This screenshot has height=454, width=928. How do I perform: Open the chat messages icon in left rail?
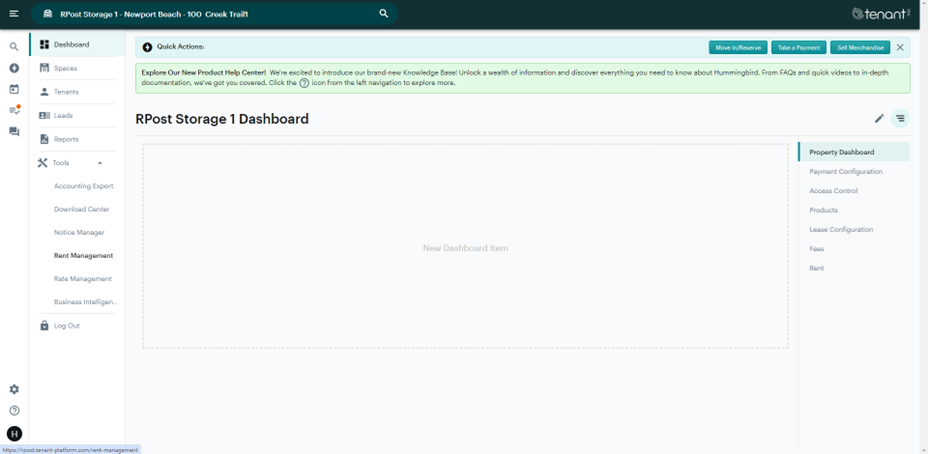pos(14,132)
